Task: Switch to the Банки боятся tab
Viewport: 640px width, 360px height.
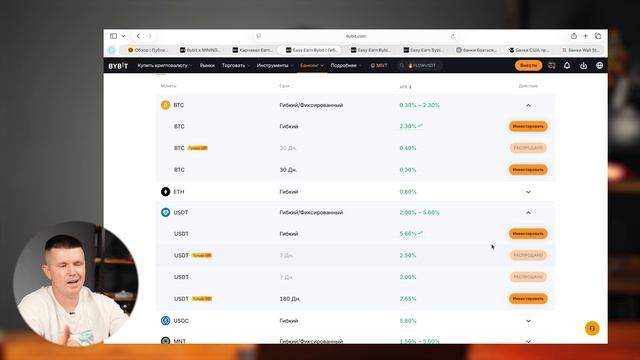Action: point(476,50)
